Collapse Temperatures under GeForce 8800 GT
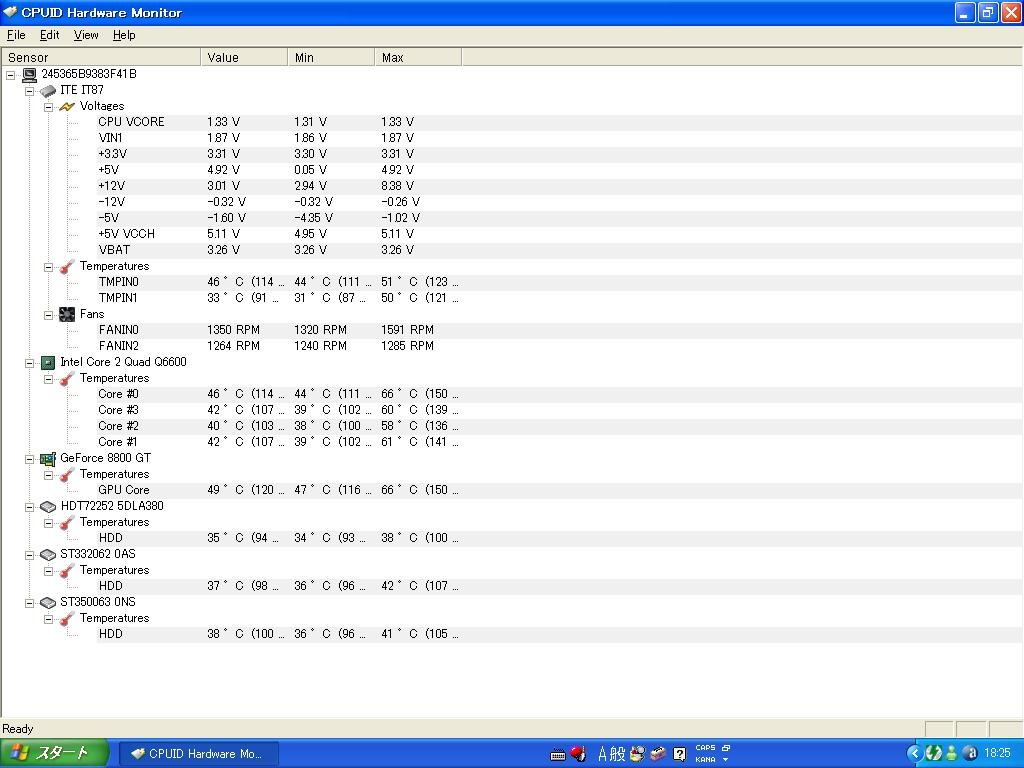 (48, 475)
